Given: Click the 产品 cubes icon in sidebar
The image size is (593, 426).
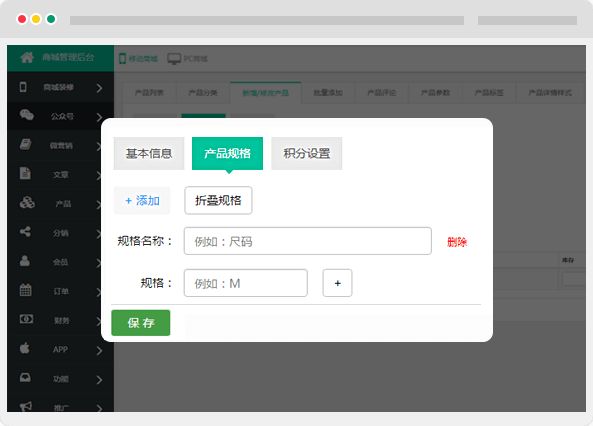Looking at the screenshot, I should coord(27,202).
